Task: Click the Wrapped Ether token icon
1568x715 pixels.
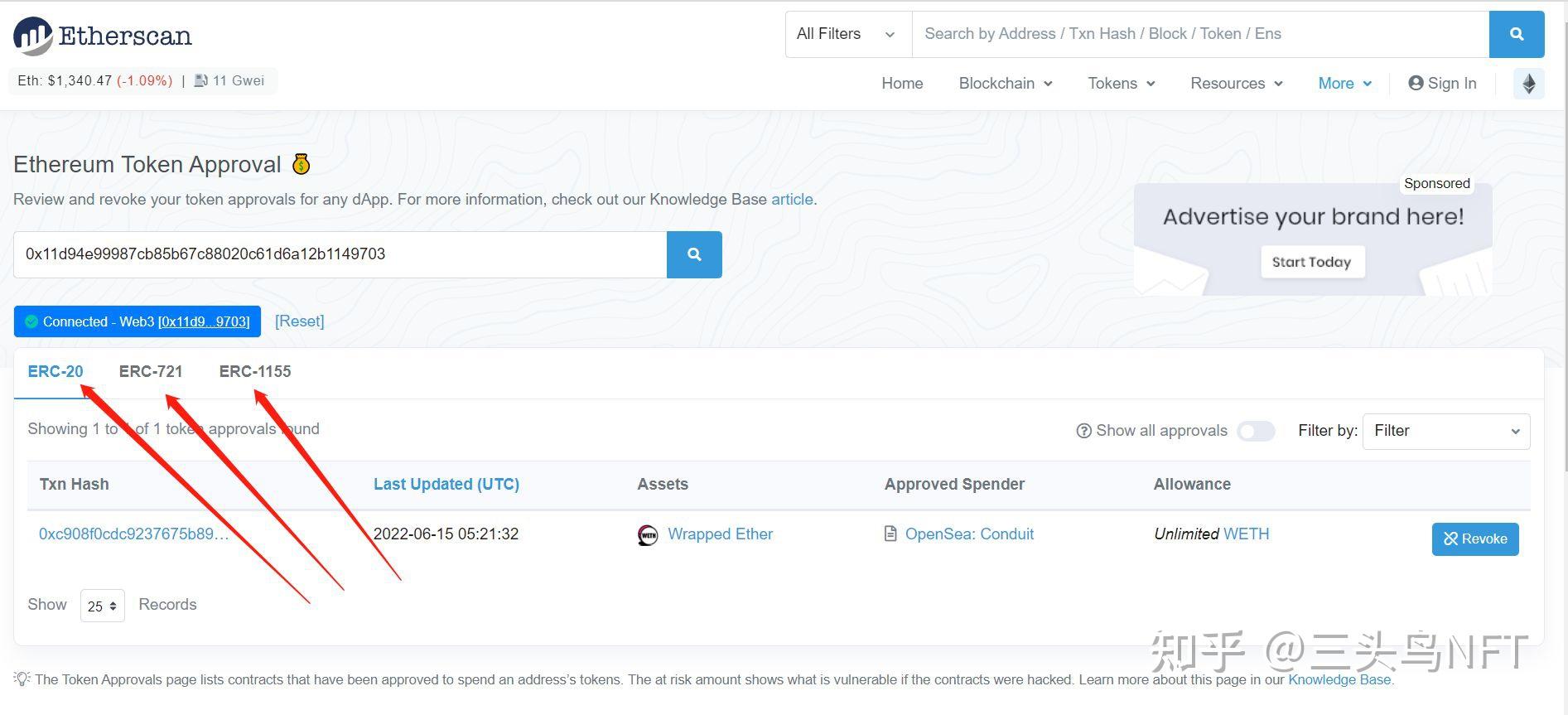Action: (x=648, y=535)
